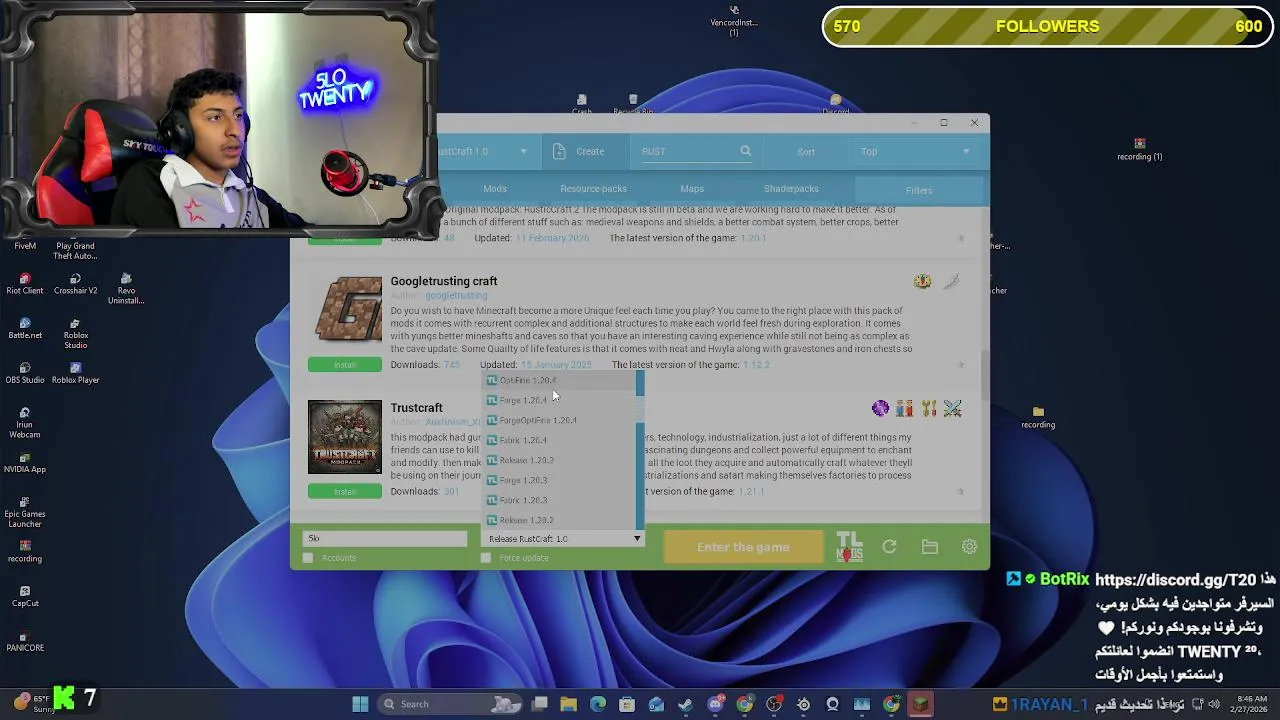Open Iriun Webcam desktop icon
Image resolution: width=1280 pixels, height=720 pixels.
tap(25, 423)
